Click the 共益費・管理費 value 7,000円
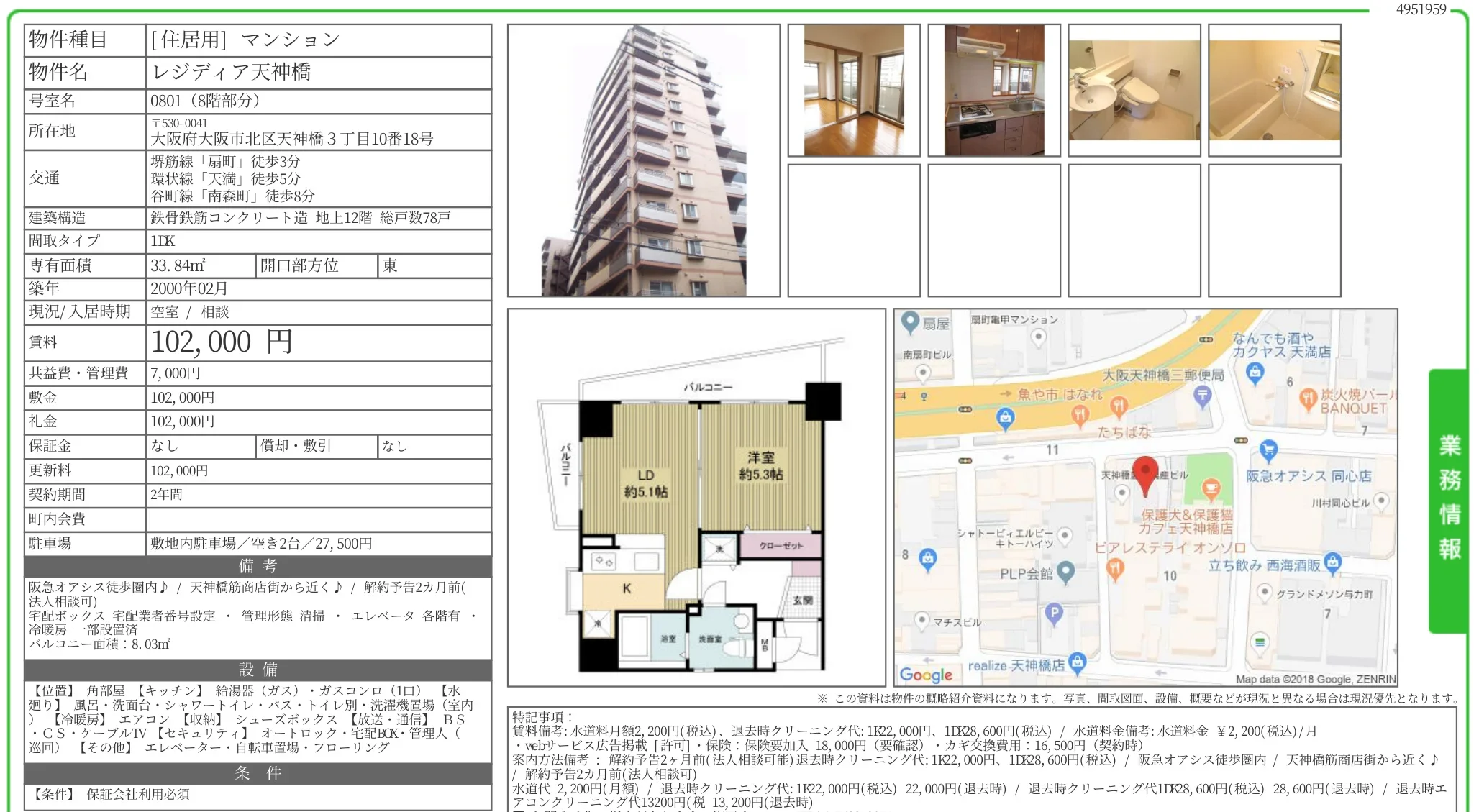Viewport: 1479px width, 812px height. (x=176, y=373)
